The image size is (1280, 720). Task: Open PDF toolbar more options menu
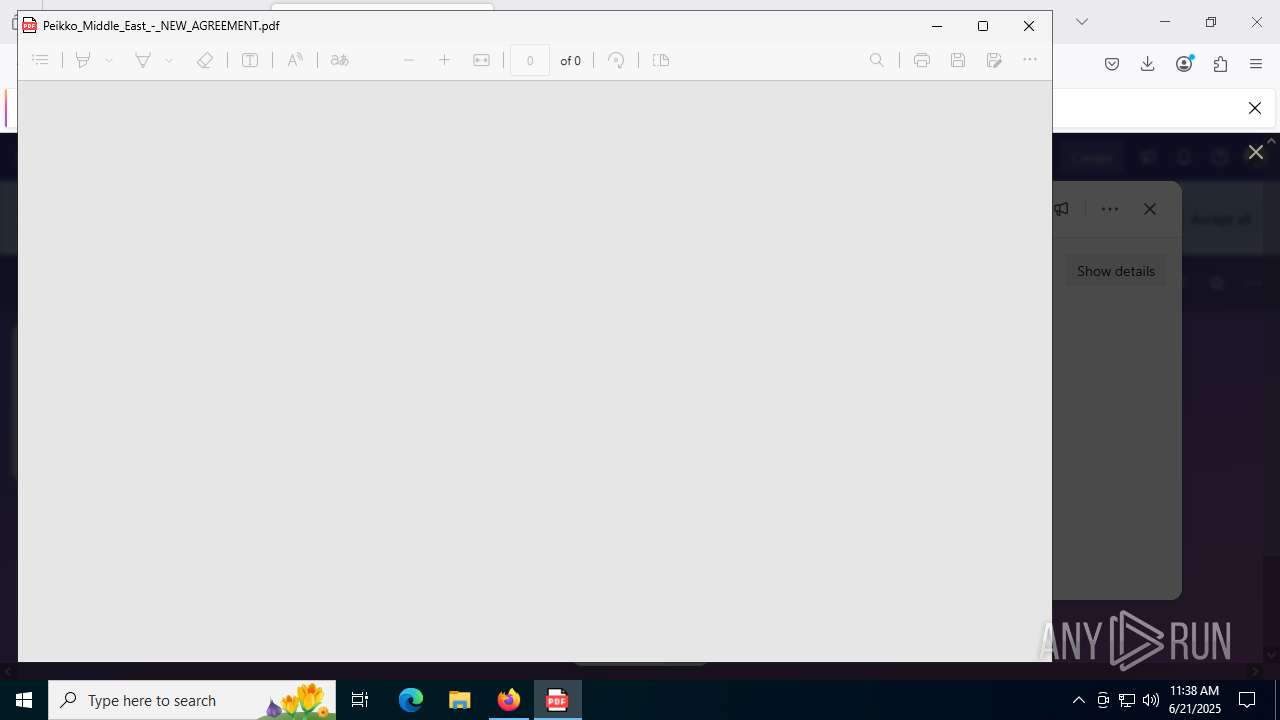click(x=1030, y=60)
